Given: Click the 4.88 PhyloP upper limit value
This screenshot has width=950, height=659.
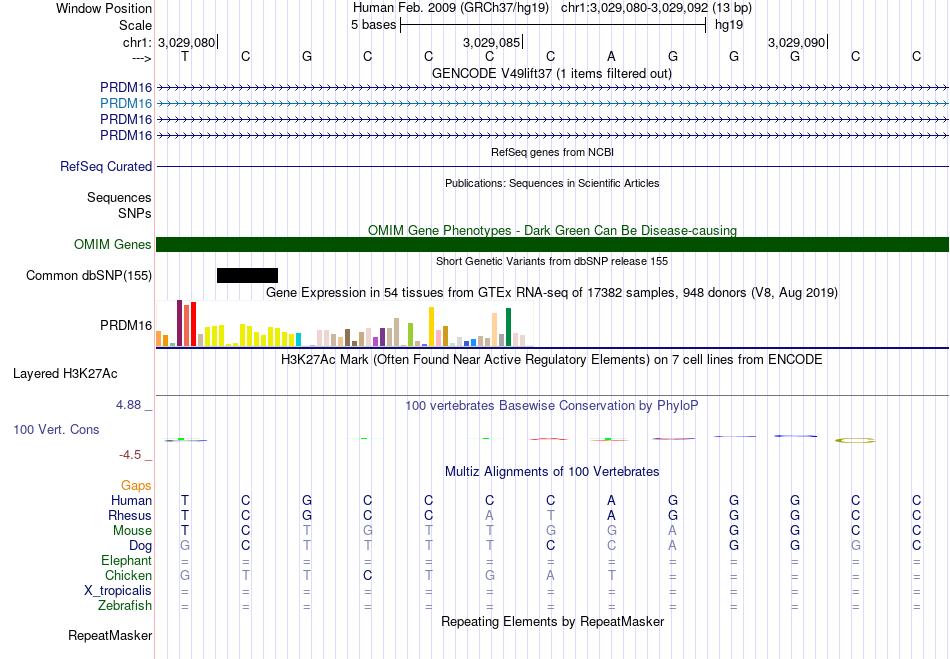Looking at the screenshot, I should [128, 405].
